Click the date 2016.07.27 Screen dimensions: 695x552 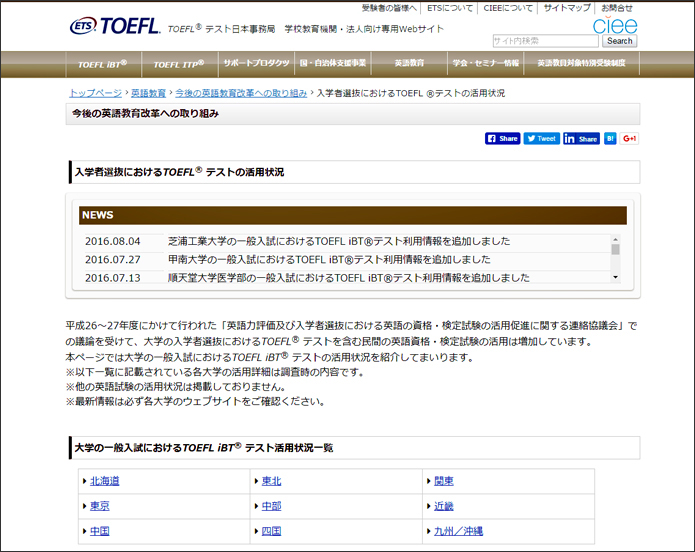click(x=113, y=260)
